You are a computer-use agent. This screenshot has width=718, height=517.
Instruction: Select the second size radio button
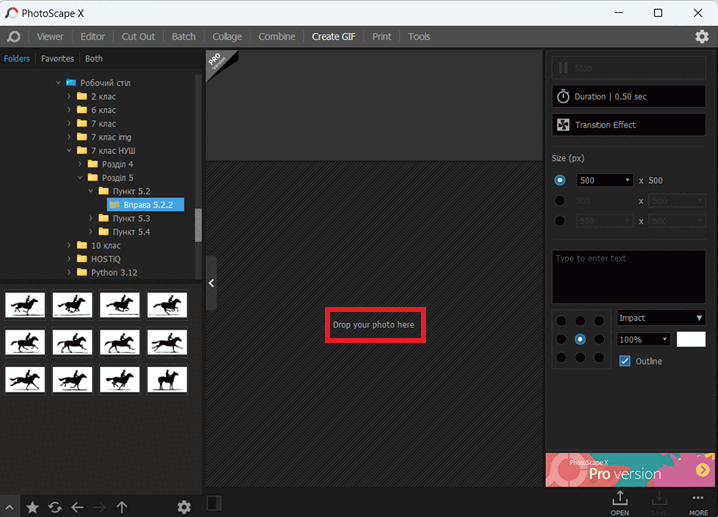(560, 201)
